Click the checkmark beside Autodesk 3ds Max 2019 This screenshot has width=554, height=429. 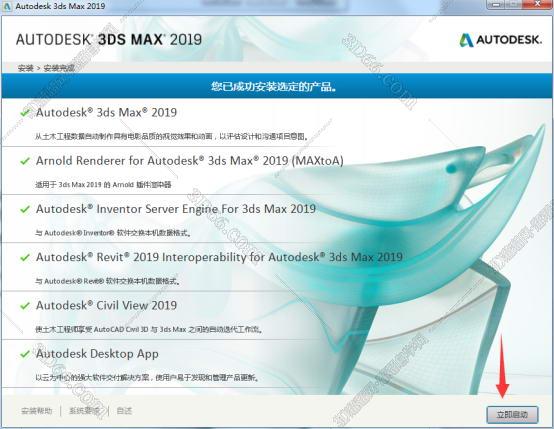coord(25,113)
